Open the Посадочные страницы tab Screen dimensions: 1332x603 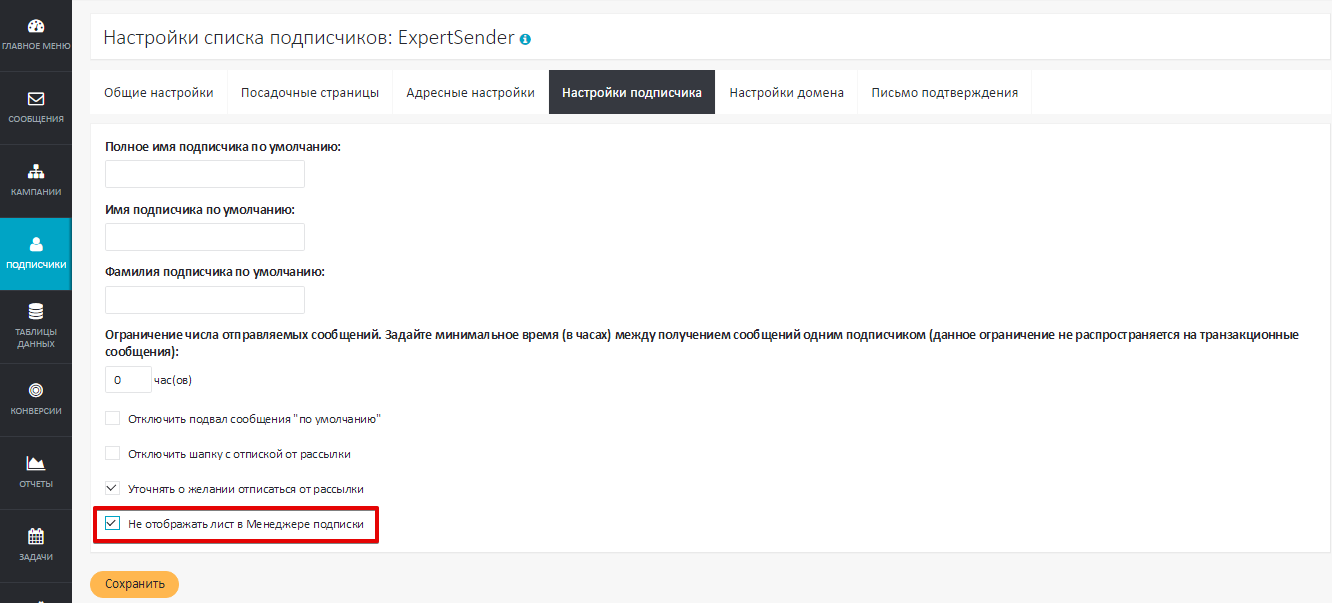point(309,93)
